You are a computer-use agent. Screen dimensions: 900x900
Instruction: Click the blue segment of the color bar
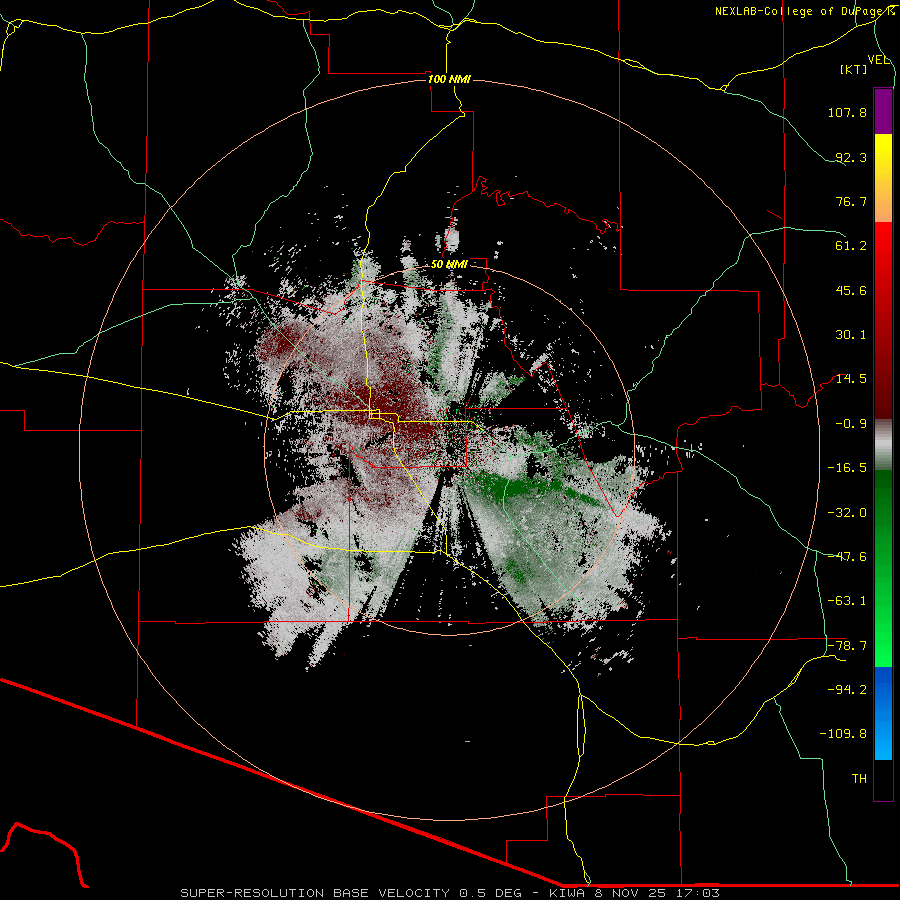(883, 713)
